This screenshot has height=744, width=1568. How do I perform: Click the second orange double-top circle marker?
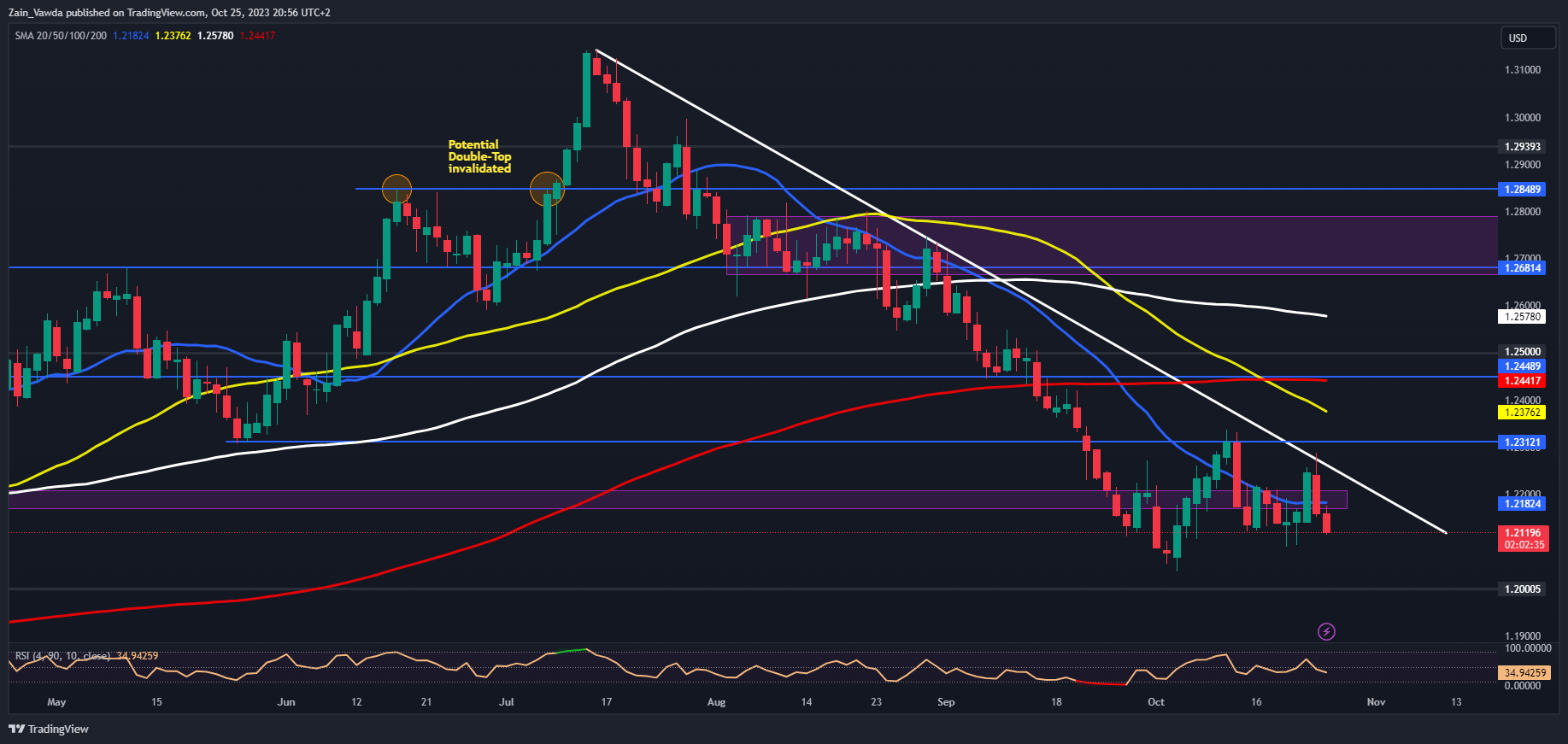[547, 189]
